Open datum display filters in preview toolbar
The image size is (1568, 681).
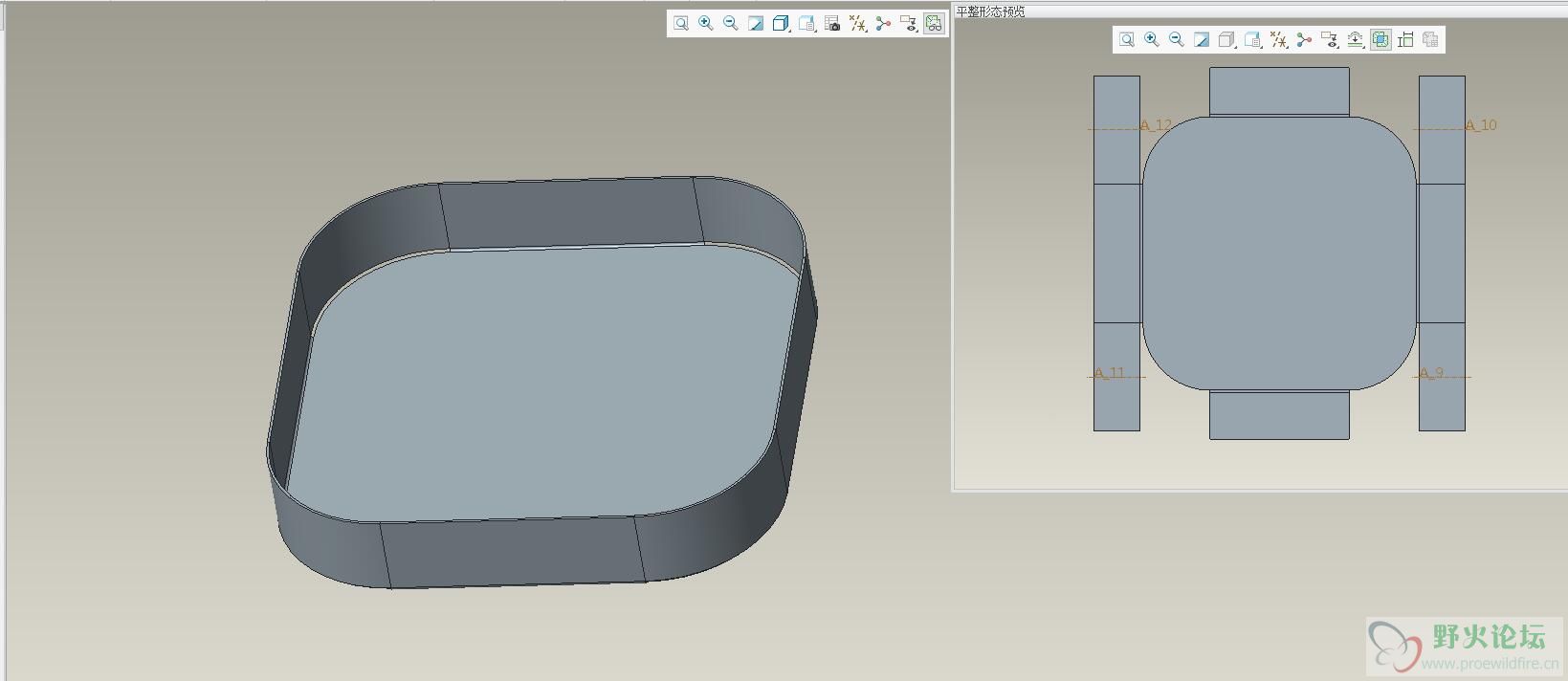[x=1279, y=39]
